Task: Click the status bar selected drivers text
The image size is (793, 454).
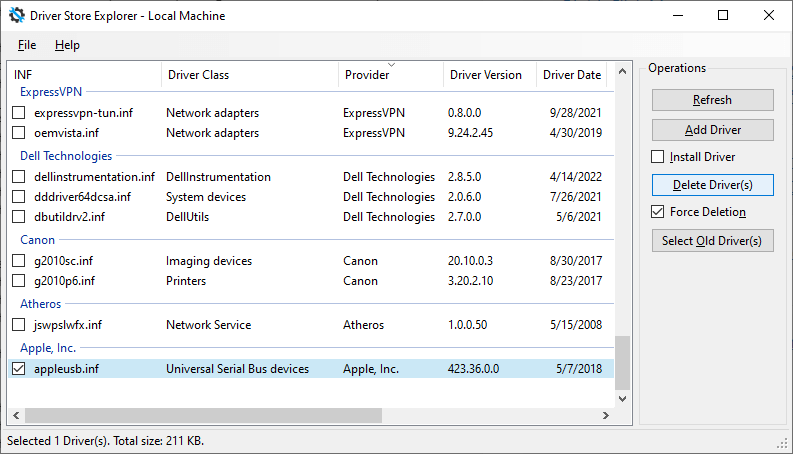Action: [105, 441]
